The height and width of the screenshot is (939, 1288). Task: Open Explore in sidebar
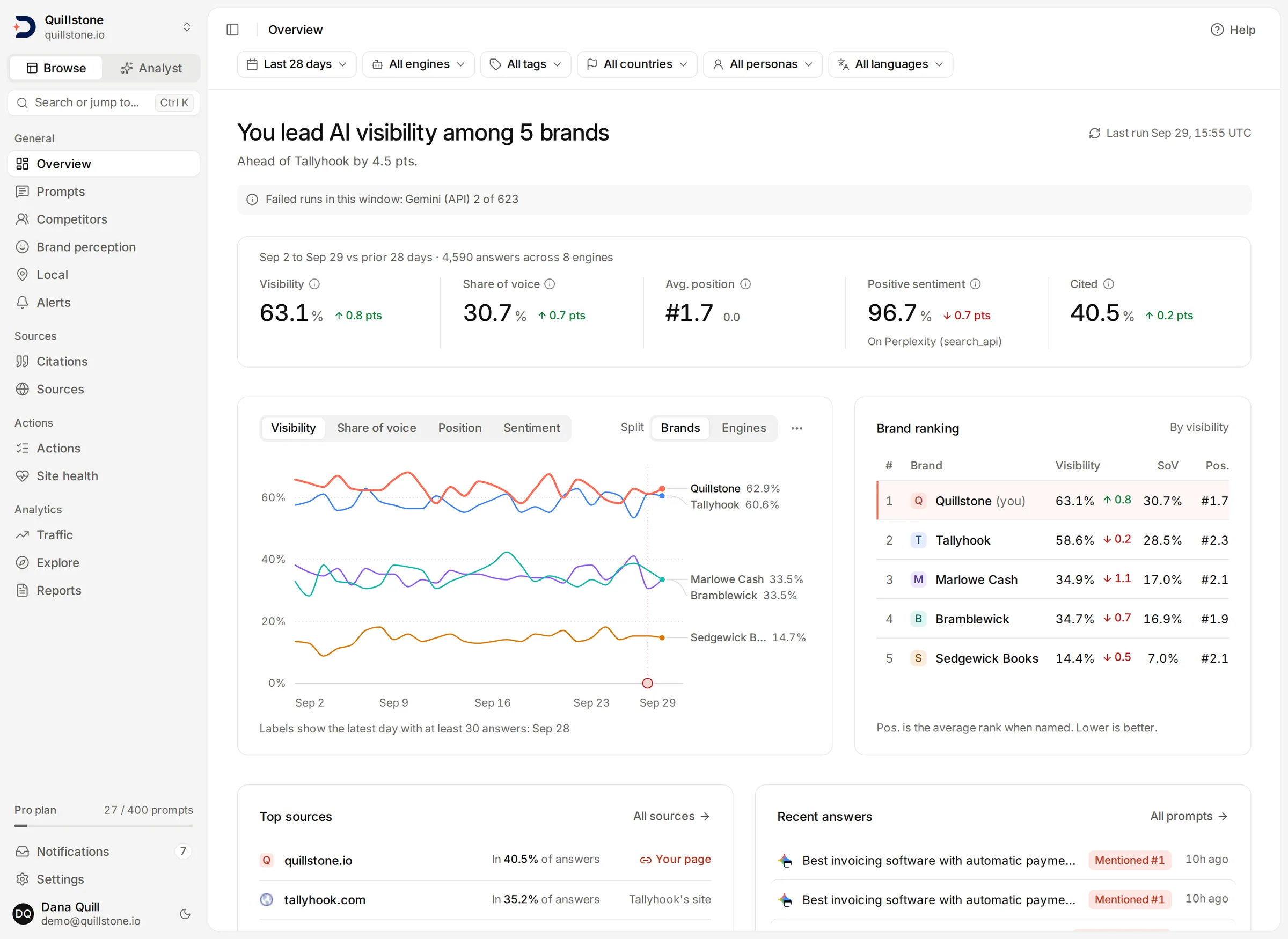(104, 563)
